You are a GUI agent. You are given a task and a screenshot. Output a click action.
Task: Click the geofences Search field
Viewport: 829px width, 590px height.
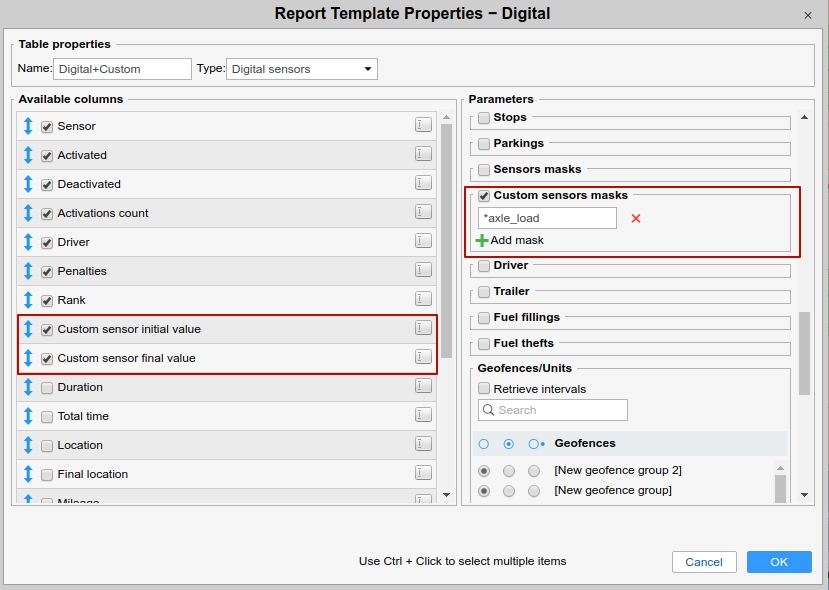[553, 410]
